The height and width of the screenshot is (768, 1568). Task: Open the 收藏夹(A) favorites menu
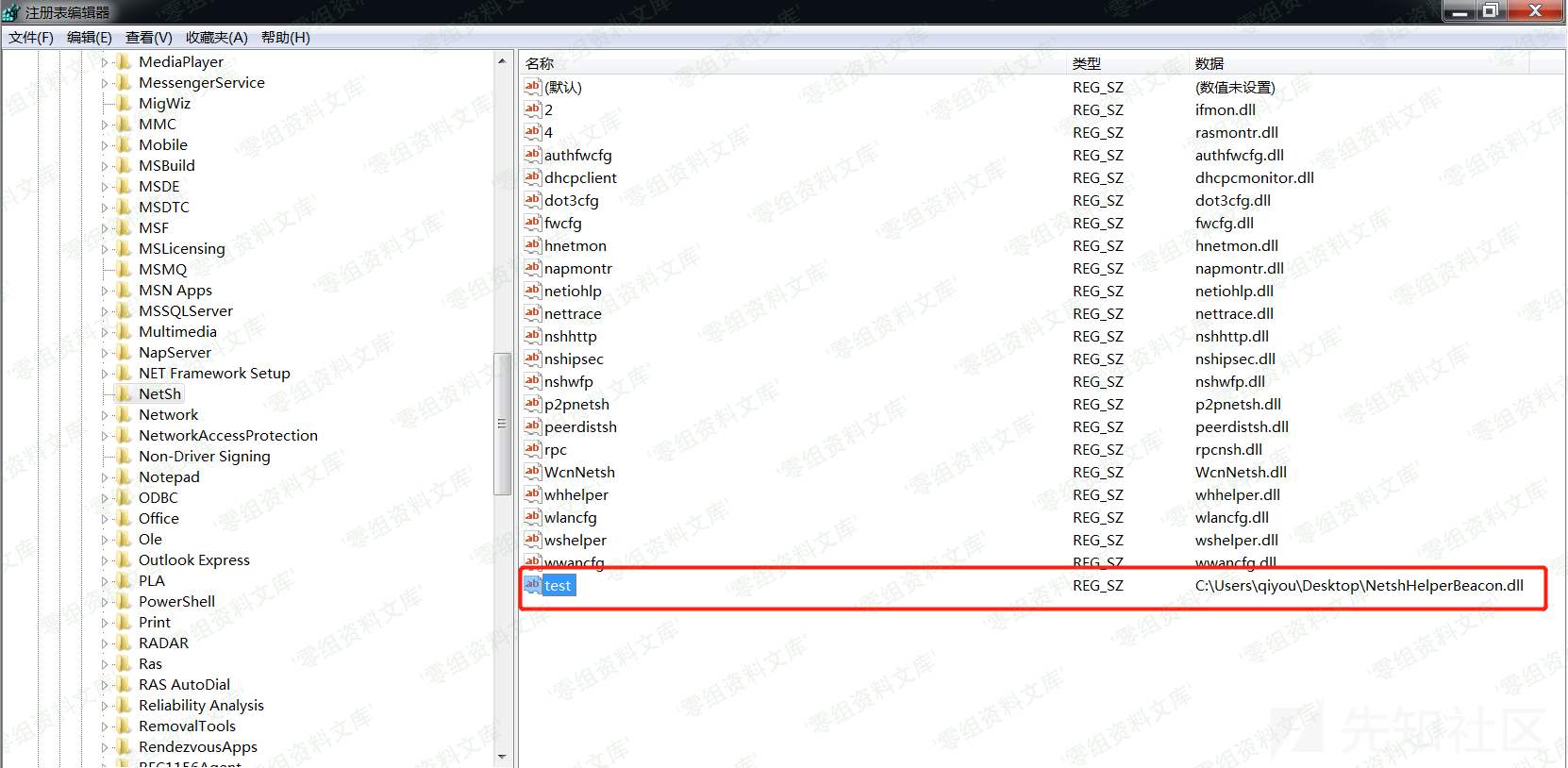coord(216,38)
